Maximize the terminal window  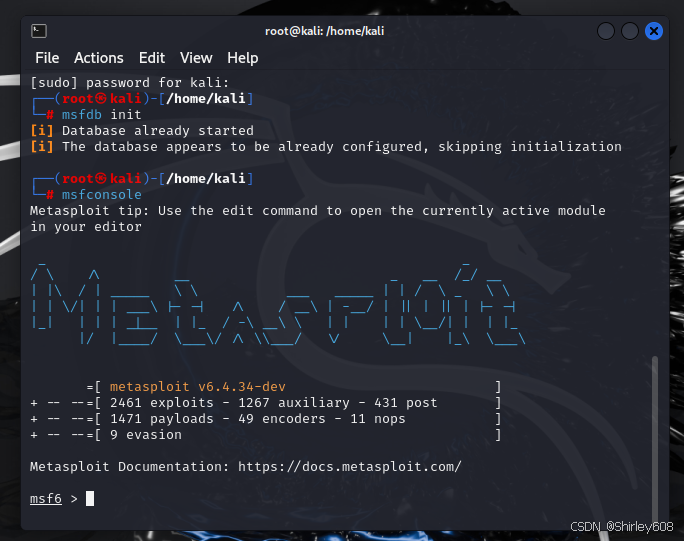point(629,31)
